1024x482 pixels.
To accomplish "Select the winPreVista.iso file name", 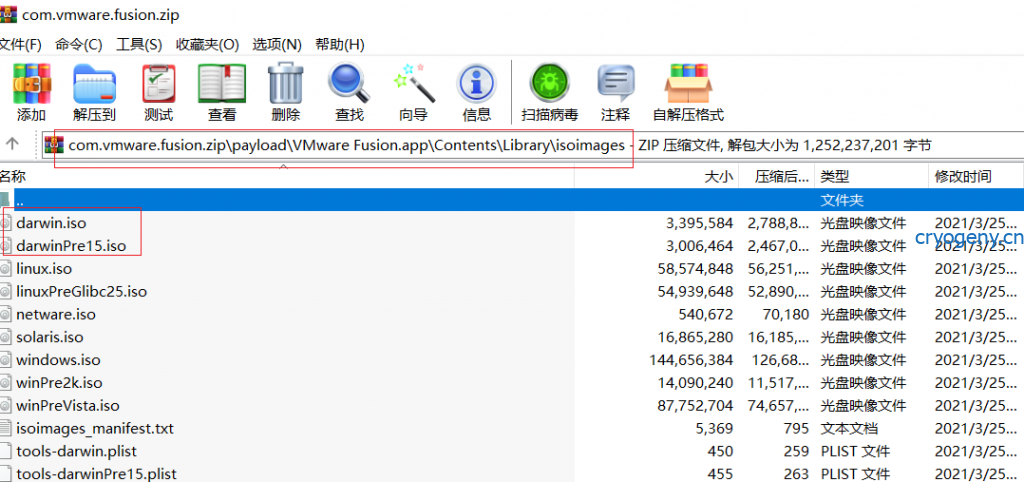I will 68,406.
